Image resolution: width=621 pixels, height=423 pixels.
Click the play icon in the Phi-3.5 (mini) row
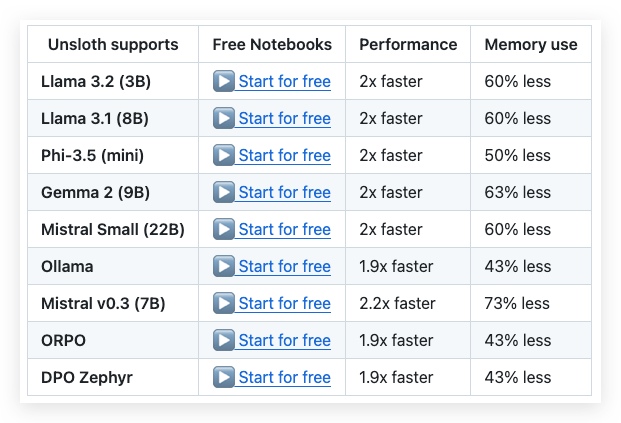click(224, 155)
